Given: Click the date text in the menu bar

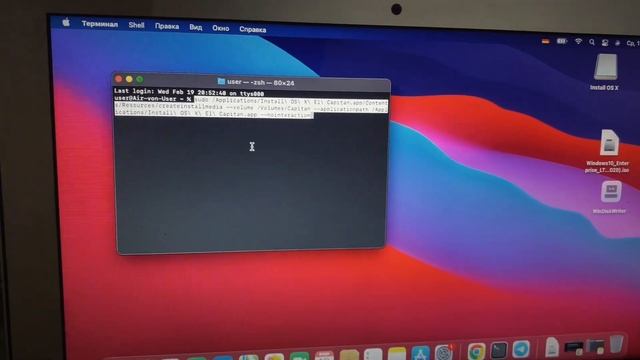Looking at the screenshot, I should tap(633, 43).
